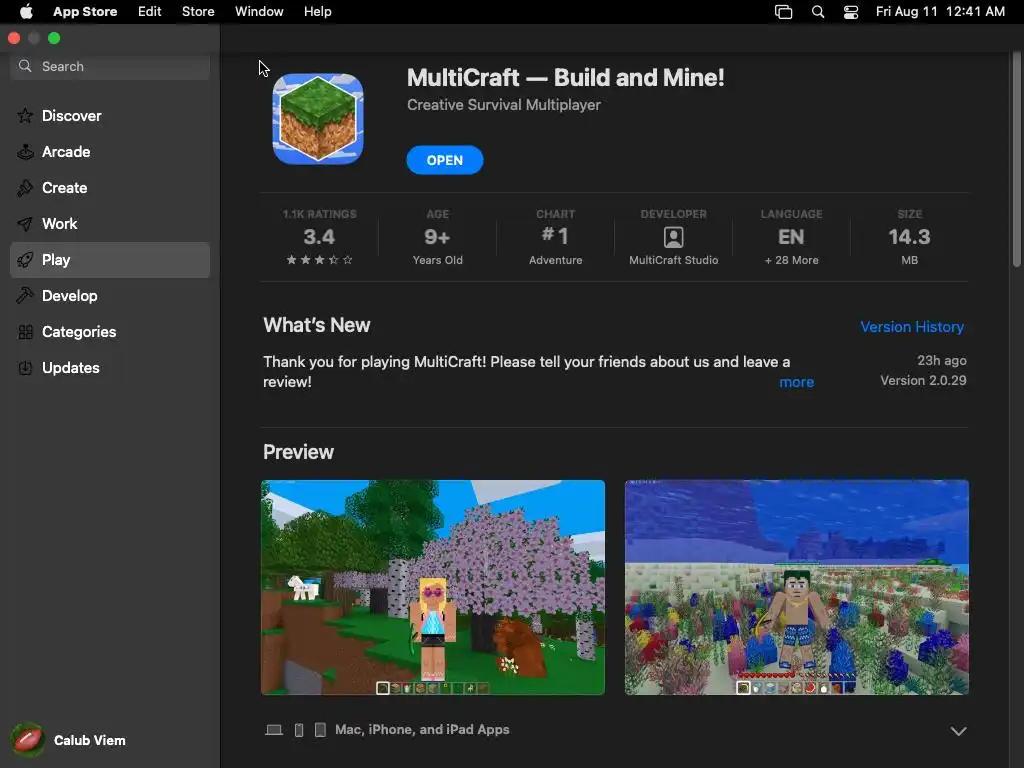Expand the Mac, iPhone, and iPad Apps chevron
Image resolution: width=1024 pixels, height=768 pixels.
[958, 731]
